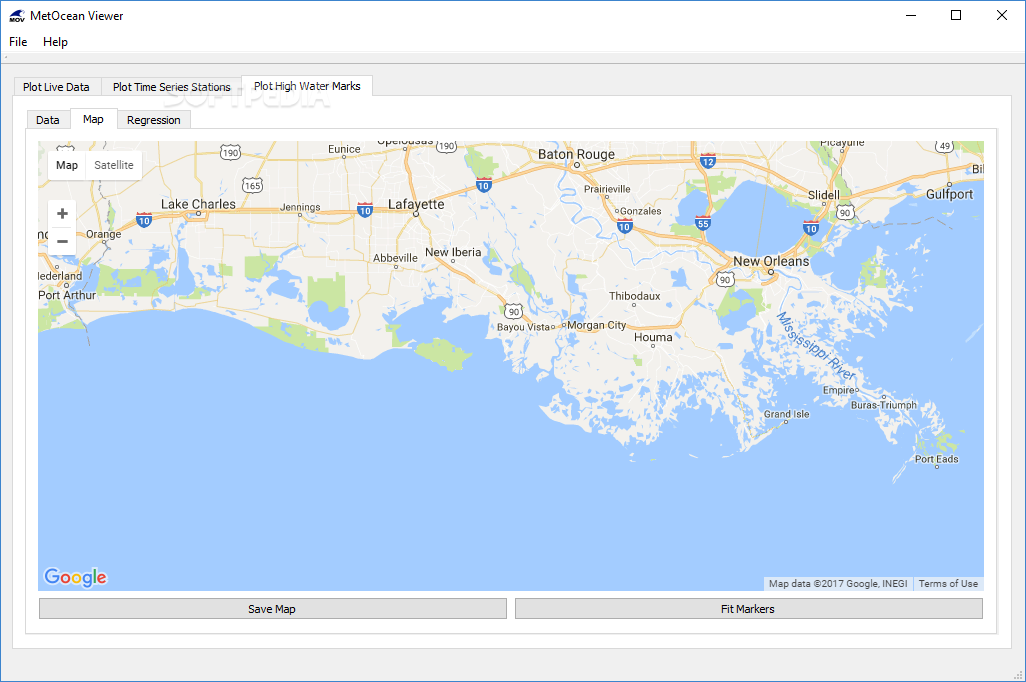Click the New Iberia map label
This screenshot has width=1026, height=682.
pyautogui.click(x=453, y=252)
